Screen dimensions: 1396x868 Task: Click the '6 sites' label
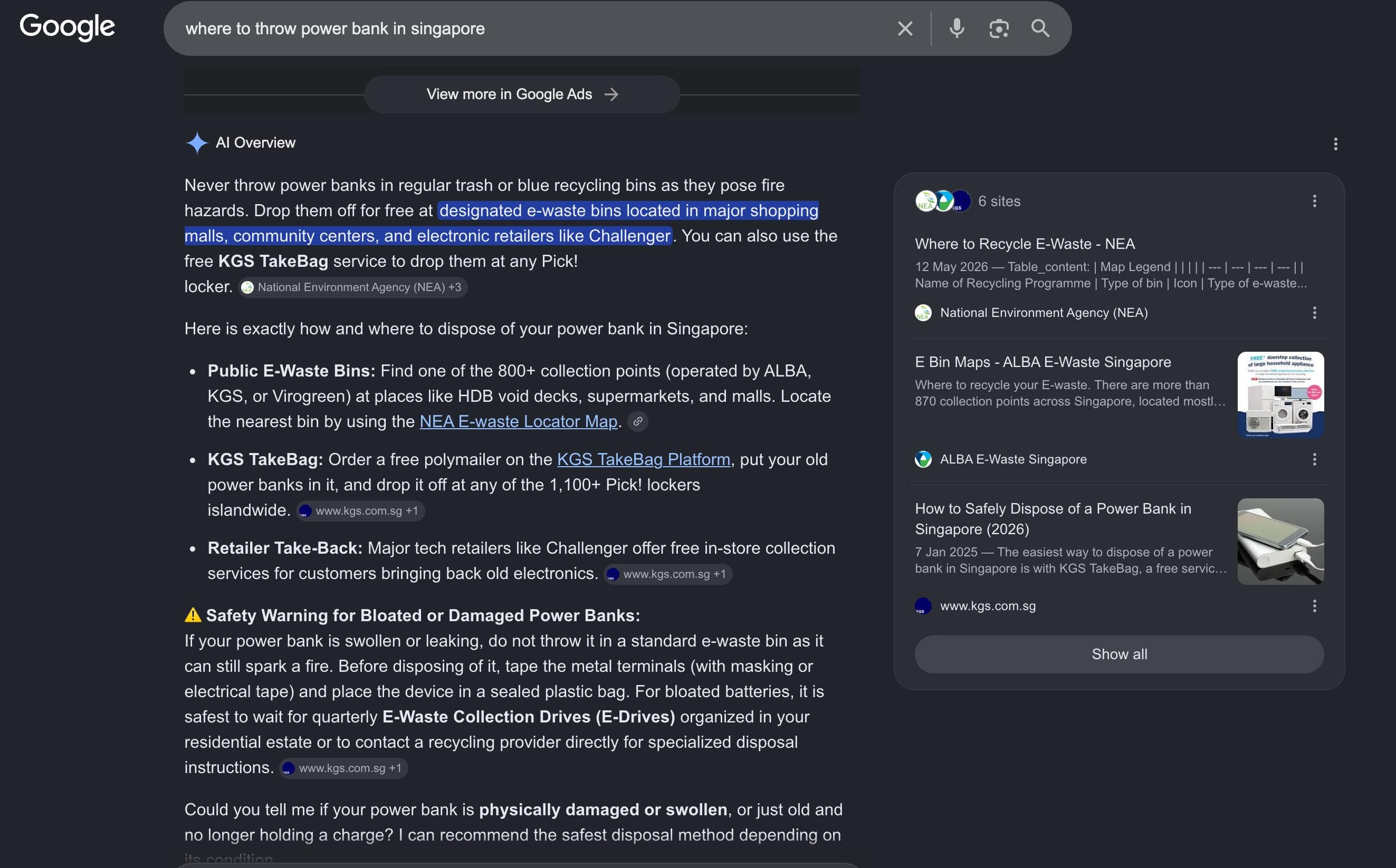point(999,201)
